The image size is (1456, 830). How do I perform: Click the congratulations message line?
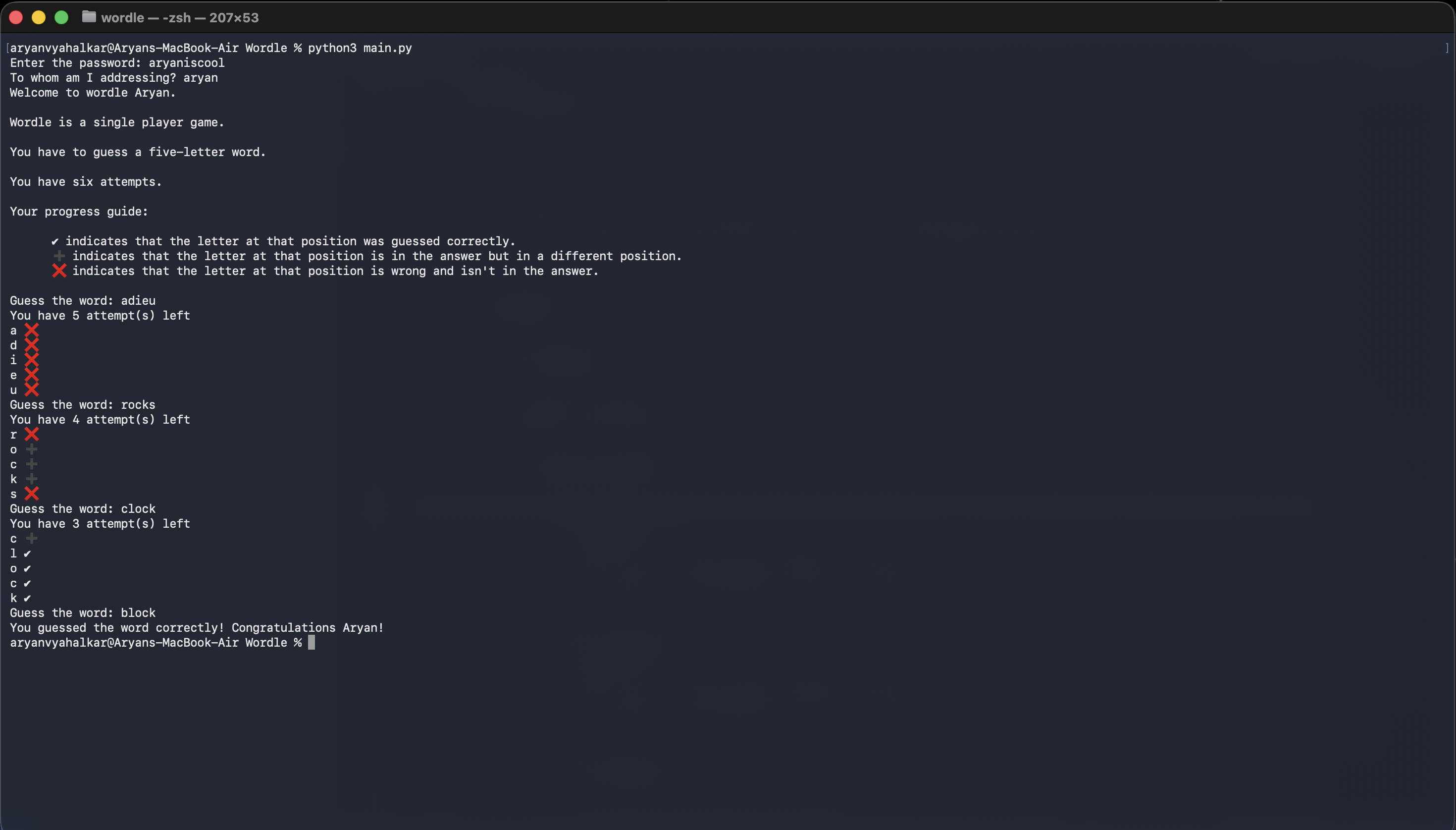click(197, 628)
